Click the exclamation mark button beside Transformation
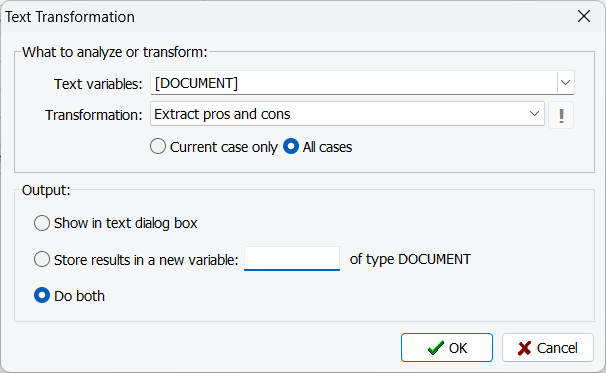This screenshot has width=606, height=373. [561, 115]
